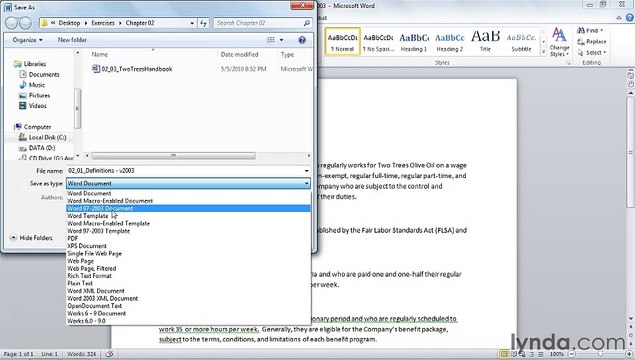Expand the view options dropdown arrow
635x360 pixels.
coord(281,40)
